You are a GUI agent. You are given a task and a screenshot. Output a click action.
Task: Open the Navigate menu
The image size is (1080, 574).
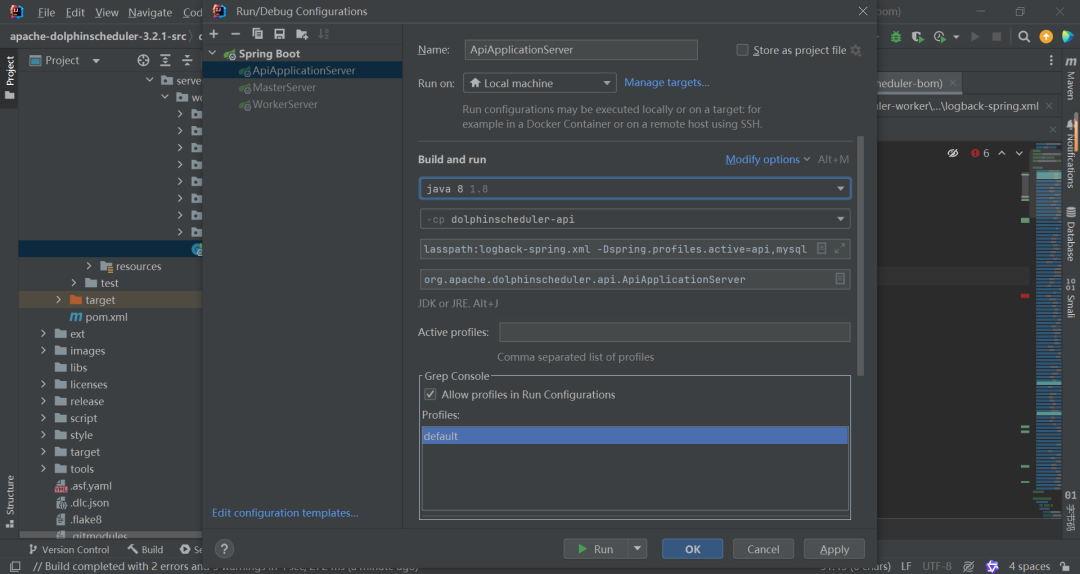(150, 13)
